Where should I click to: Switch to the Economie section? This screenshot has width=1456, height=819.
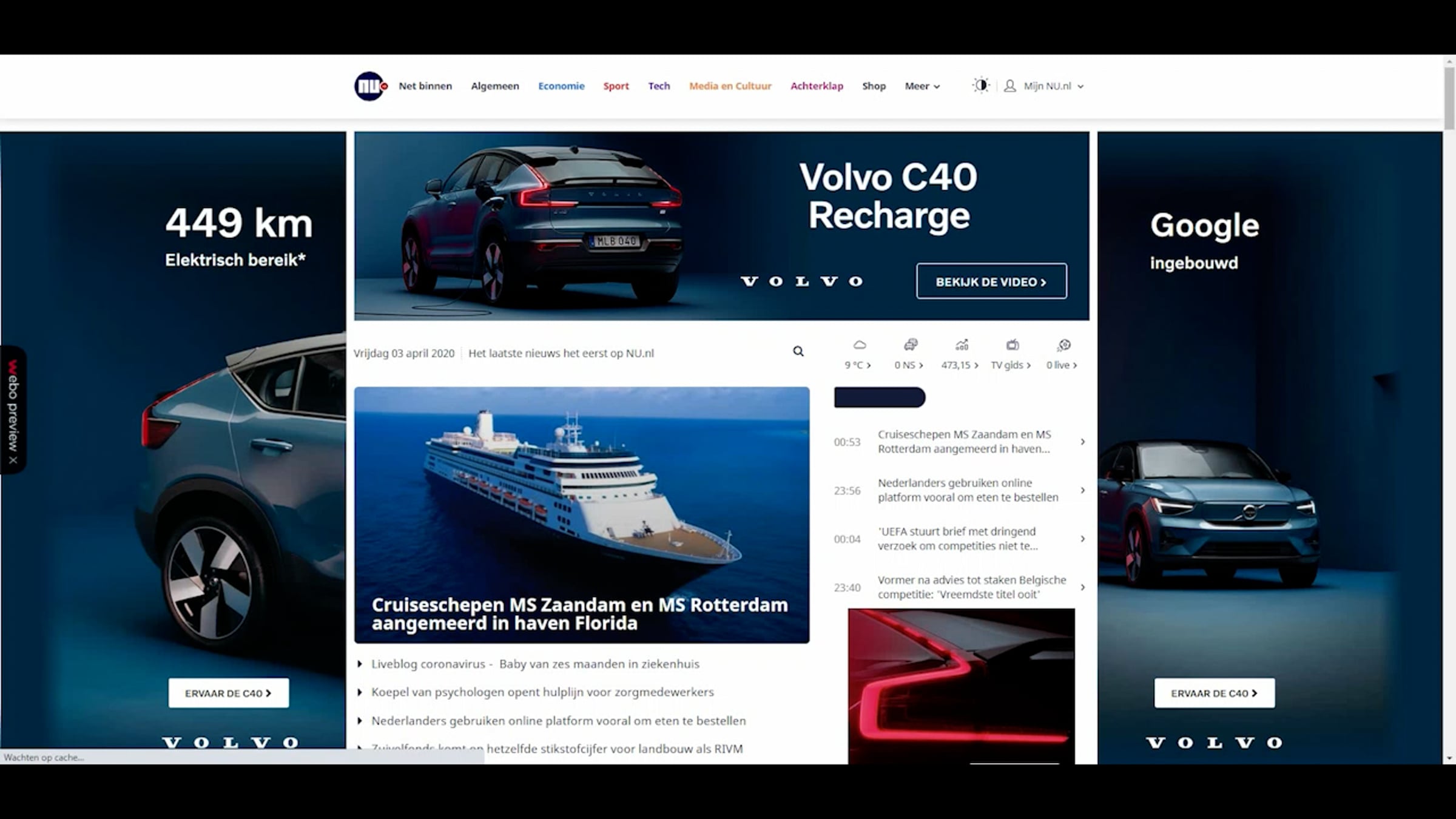(561, 86)
